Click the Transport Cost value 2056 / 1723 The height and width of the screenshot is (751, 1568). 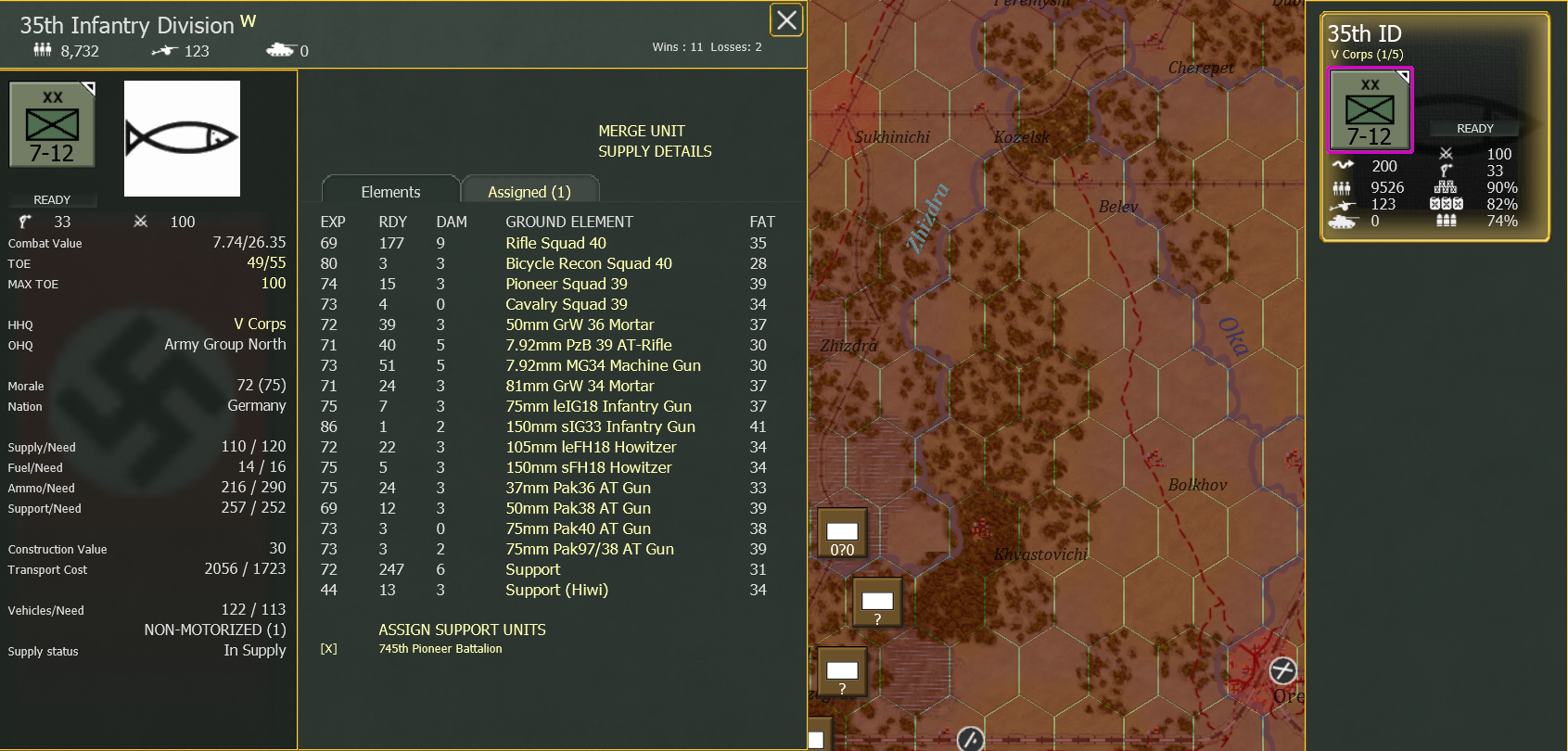(245, 568)
